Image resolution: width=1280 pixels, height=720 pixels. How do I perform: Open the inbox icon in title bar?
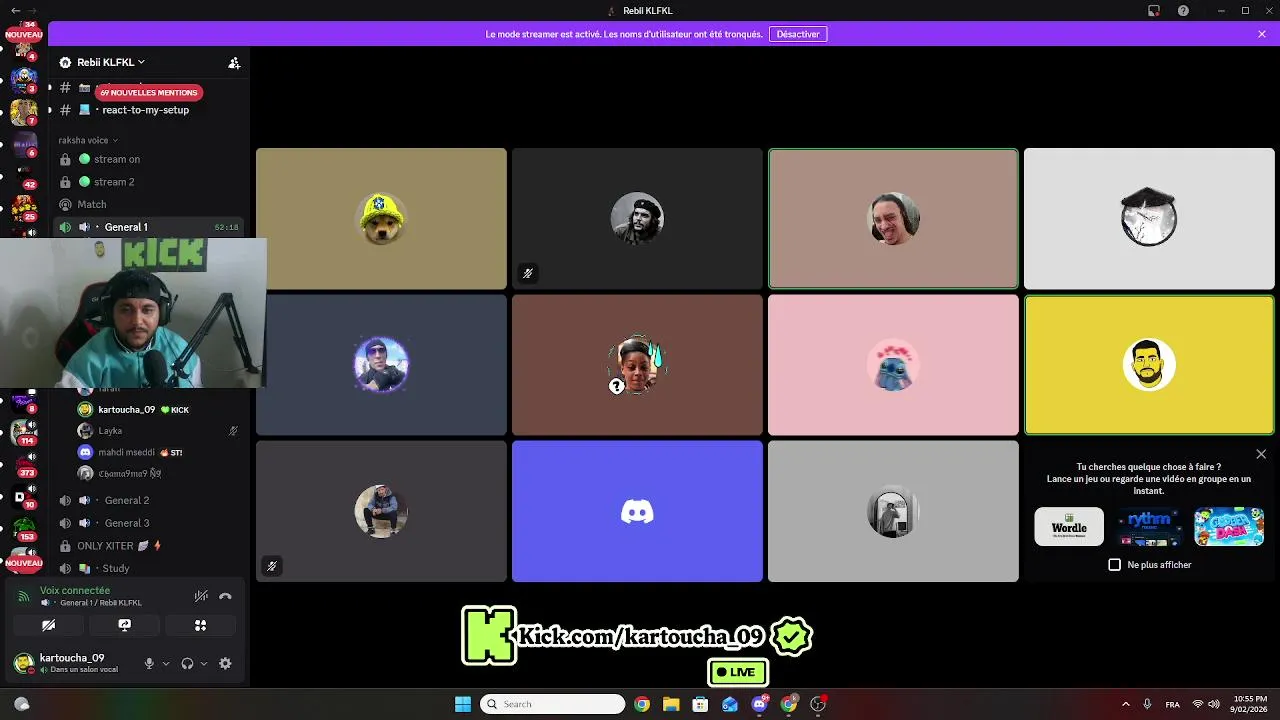pos(1153,11)
